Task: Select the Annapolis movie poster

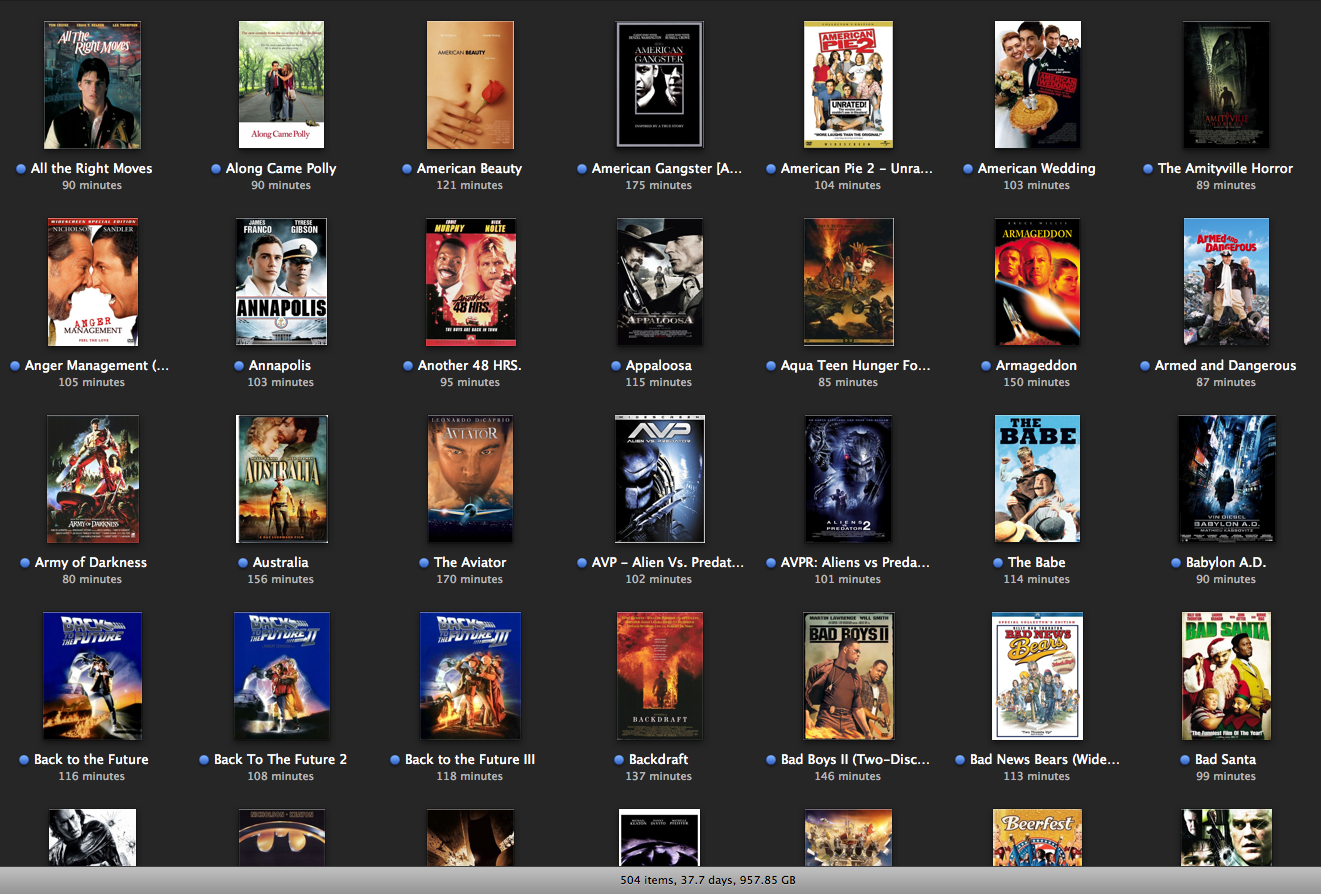Action: tap(281, 282)
